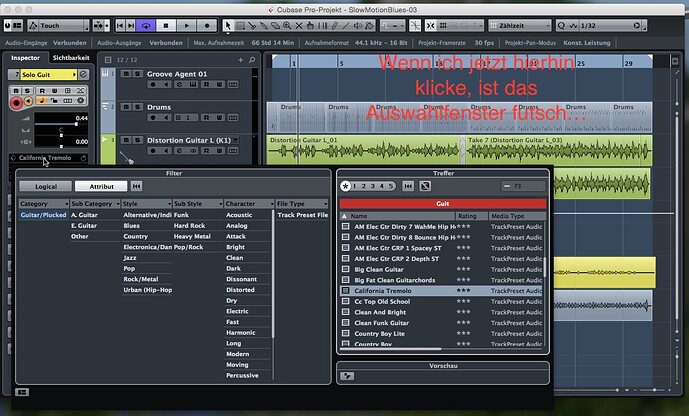Mute the Drums track
This screenshot has height=416, width=689.
126,107
